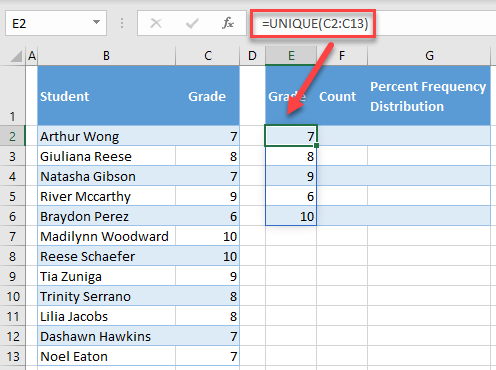Select row 10 header

click(x=12, y=296)
